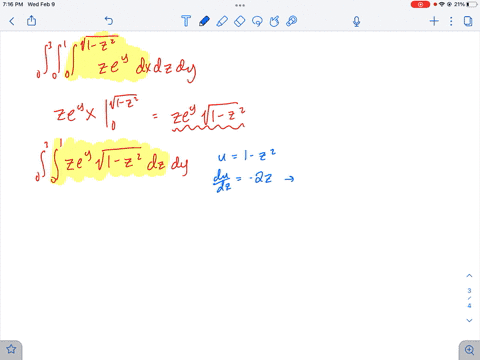
Task: Undo the last stroke
Action: [x=109, y=21]
